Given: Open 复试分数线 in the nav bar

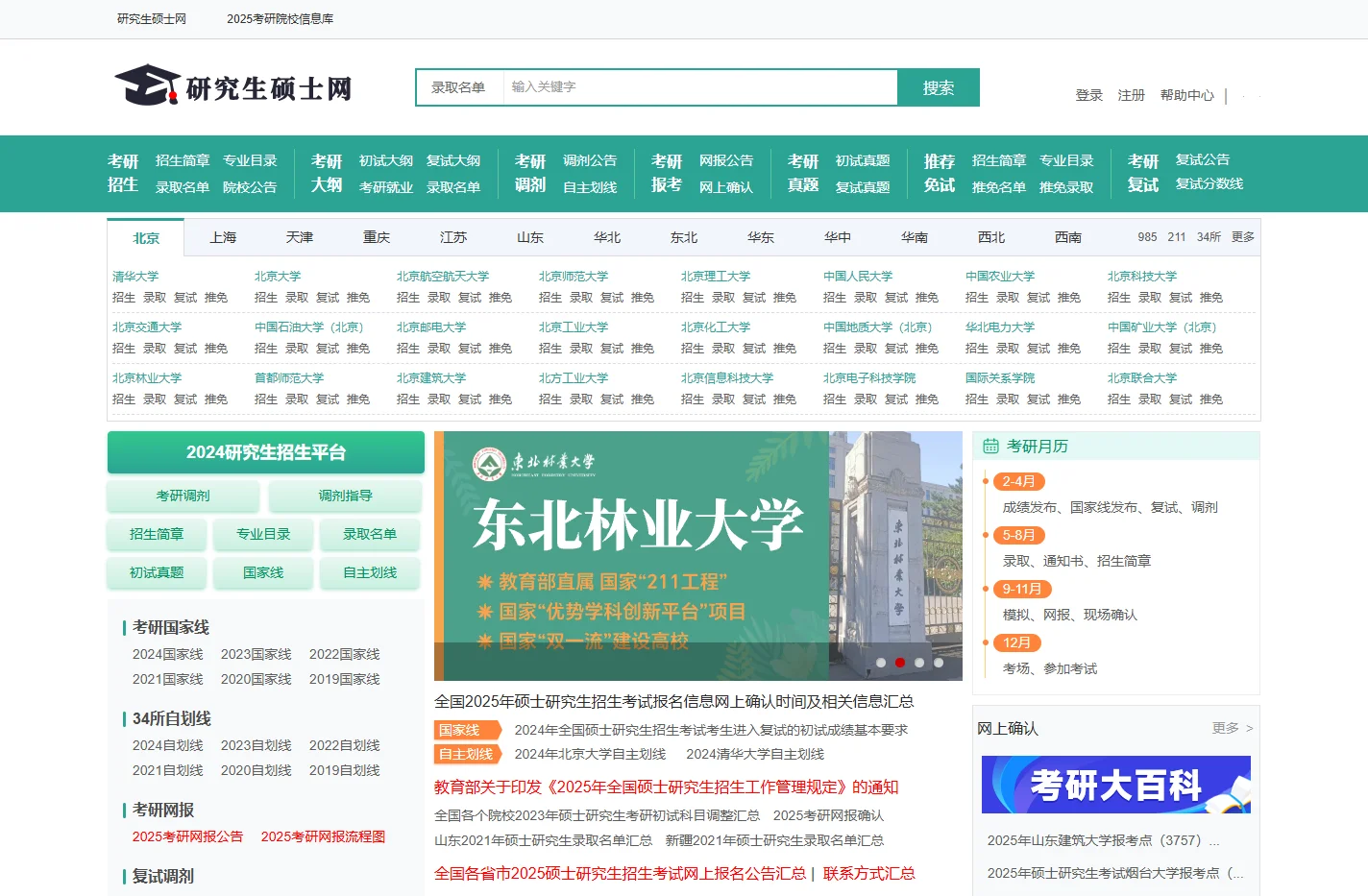Looking at the screenshot, I should pyautogui.click(x=1209, y=183).
